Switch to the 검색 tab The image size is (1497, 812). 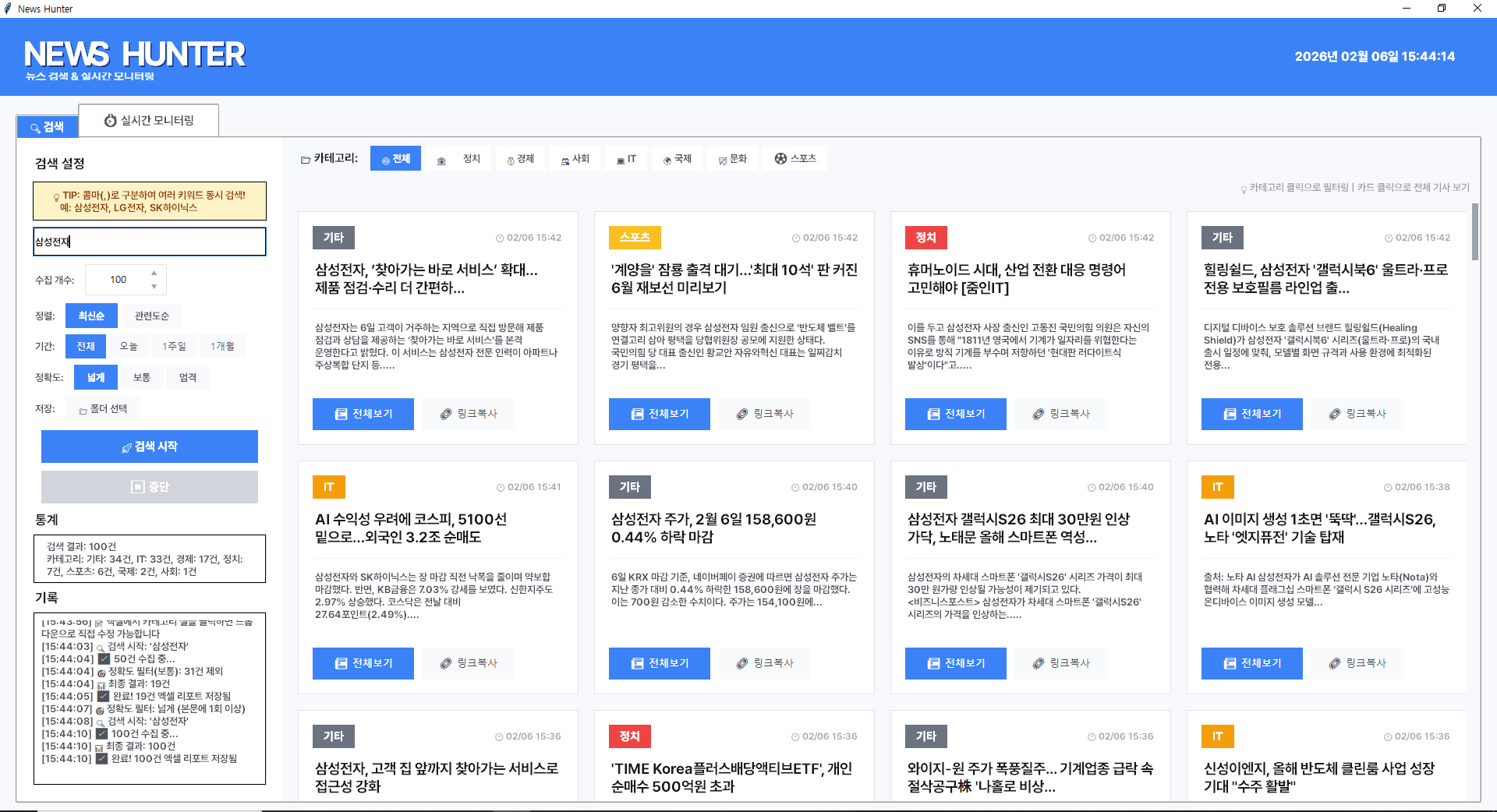[x=48, y=126]
